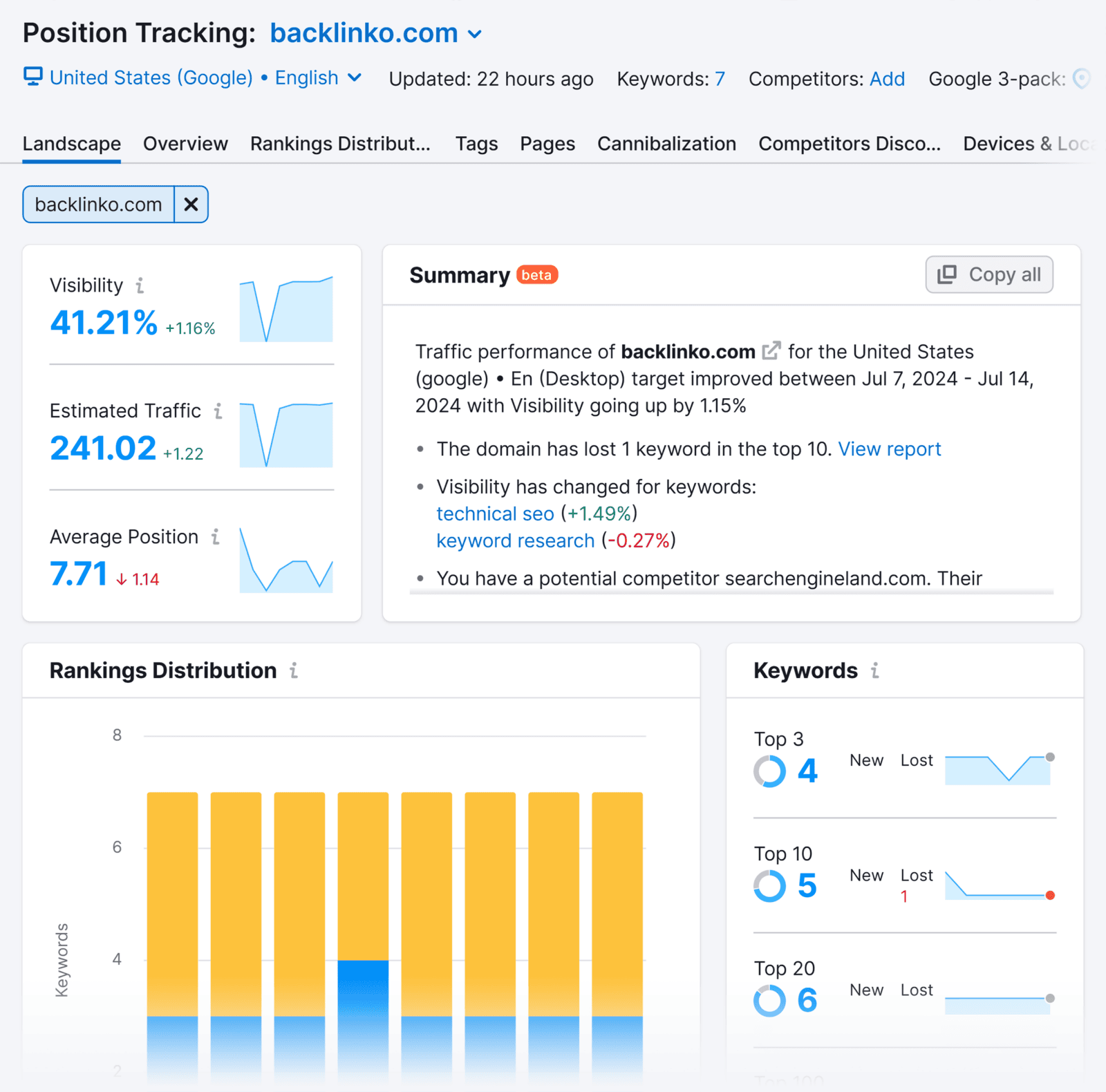Open the United States (Google) English location dropdown

click(355, 78)
